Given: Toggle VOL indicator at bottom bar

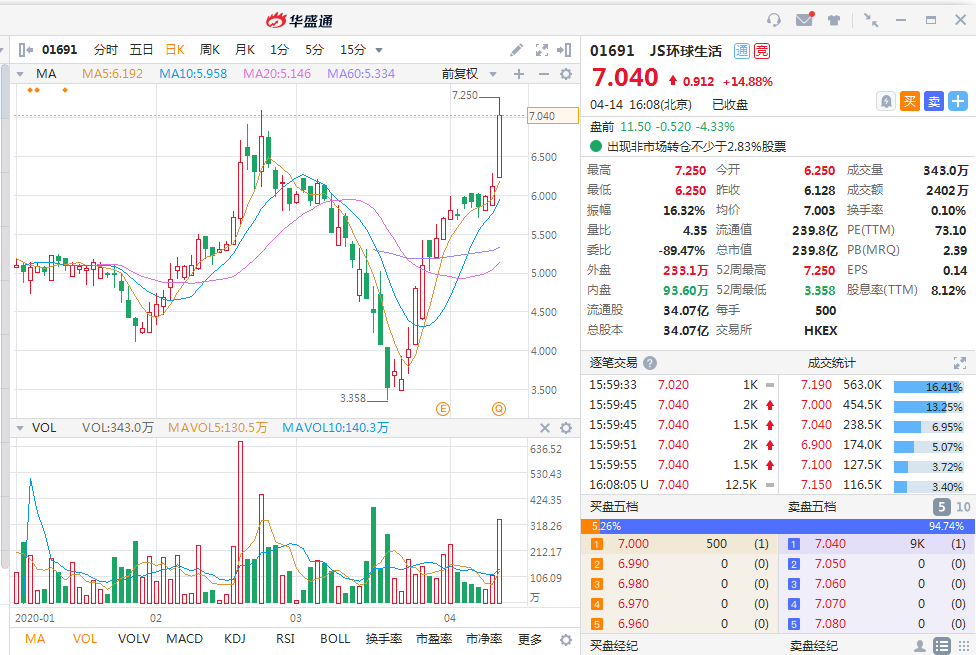Looking at the screenshot, I should 85,639.
